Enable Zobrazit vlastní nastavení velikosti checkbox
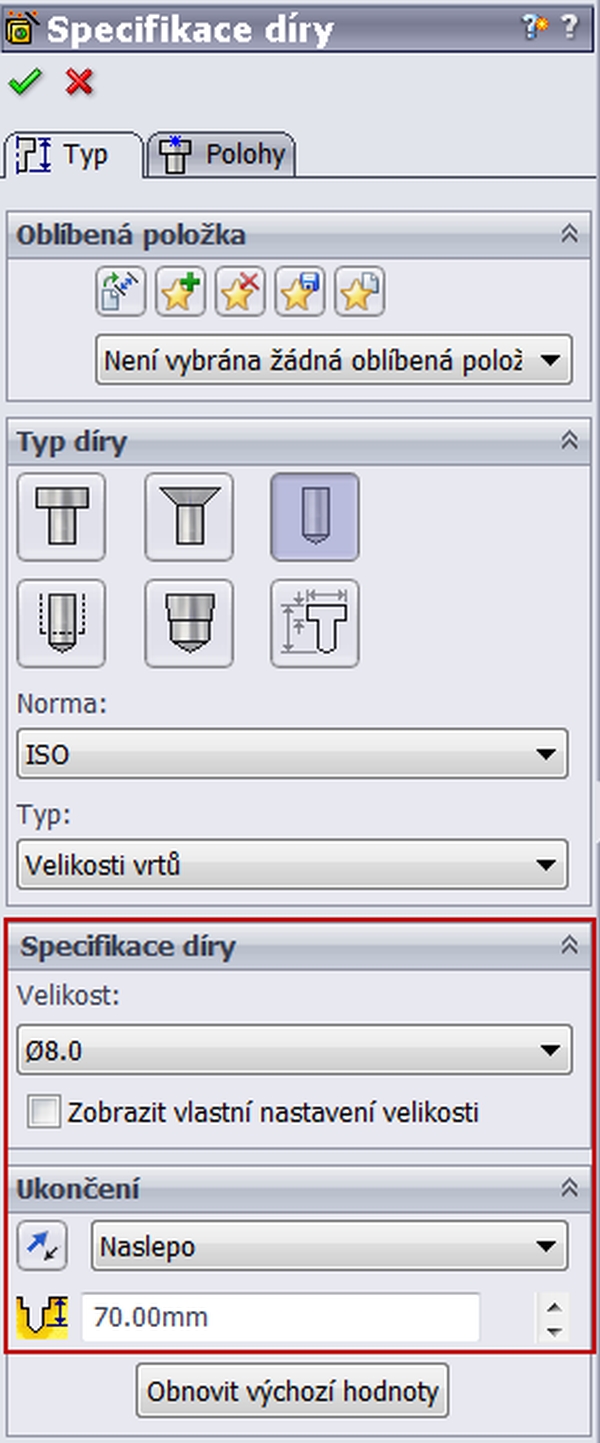Screen dimensions: 600x1443 [44, 1112]
